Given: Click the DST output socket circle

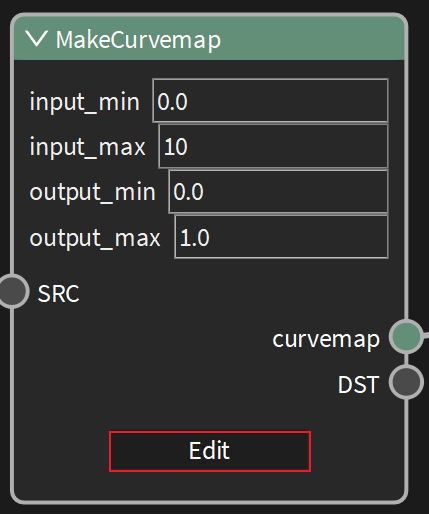Looking at the screenshot, I should click(406, 382).
